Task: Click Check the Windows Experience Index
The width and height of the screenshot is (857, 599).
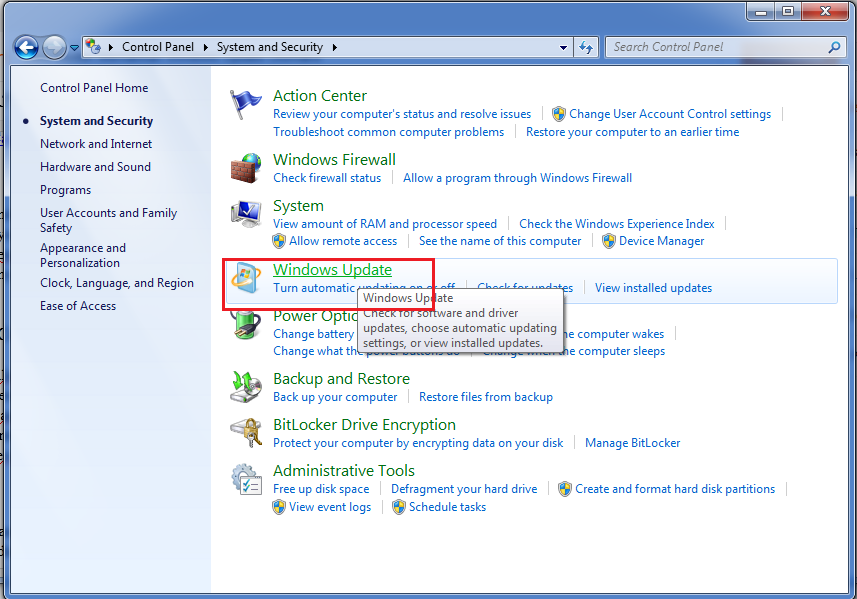Action: click(617, 224)
